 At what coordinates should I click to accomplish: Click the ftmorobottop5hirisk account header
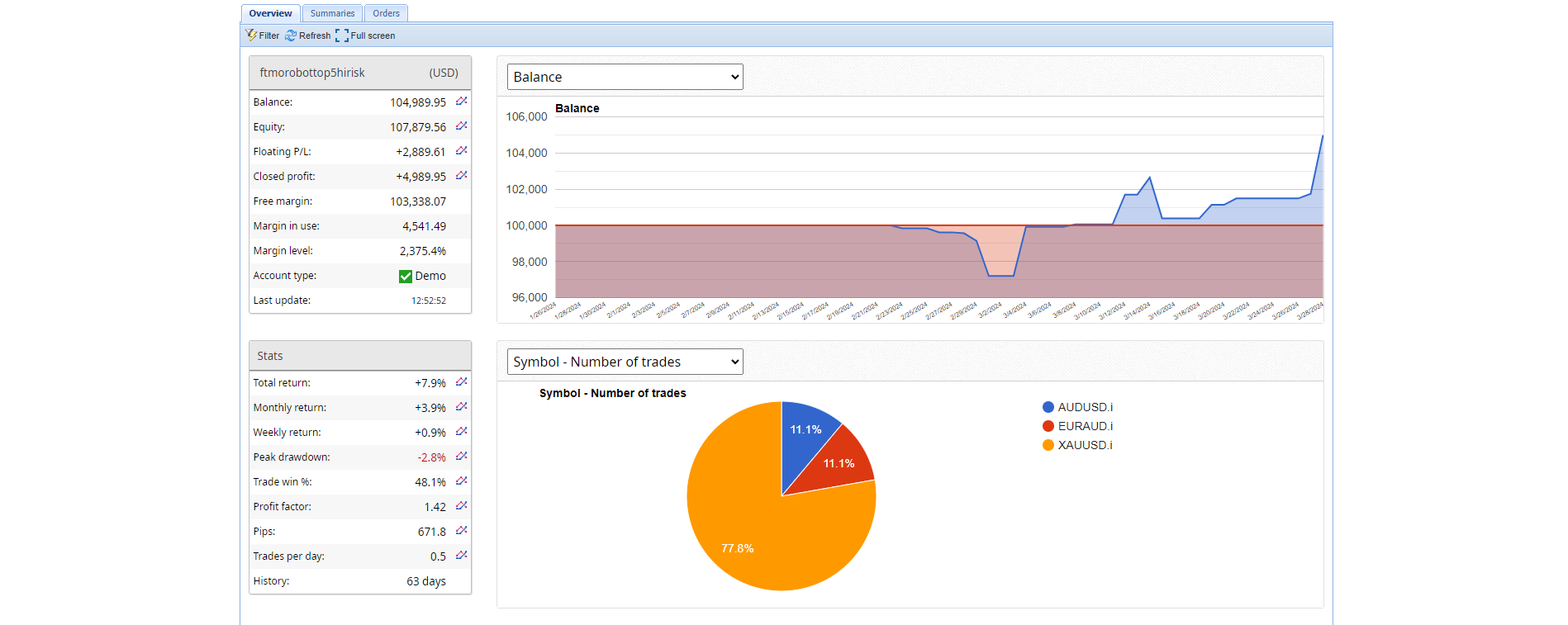360,73
